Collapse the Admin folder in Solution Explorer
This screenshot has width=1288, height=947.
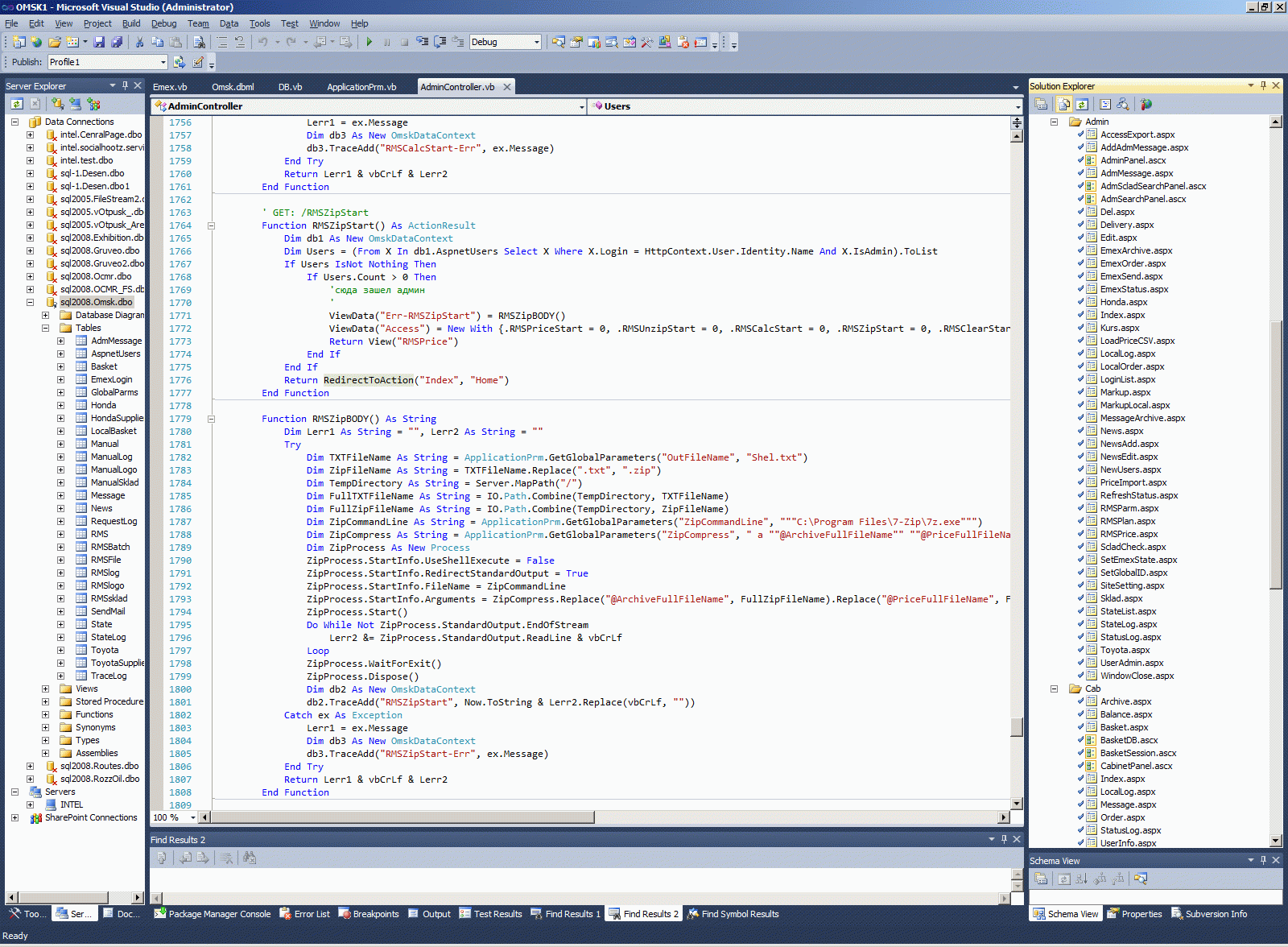(x=1054, y=122)
